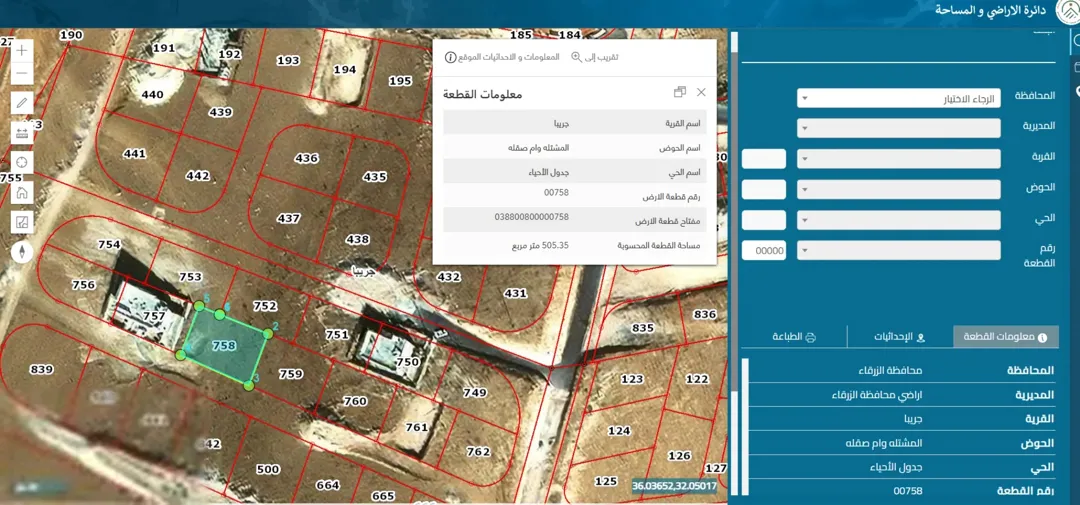
Task: Click green vertex 3 of parcel 758
Action: coord(249,385)
